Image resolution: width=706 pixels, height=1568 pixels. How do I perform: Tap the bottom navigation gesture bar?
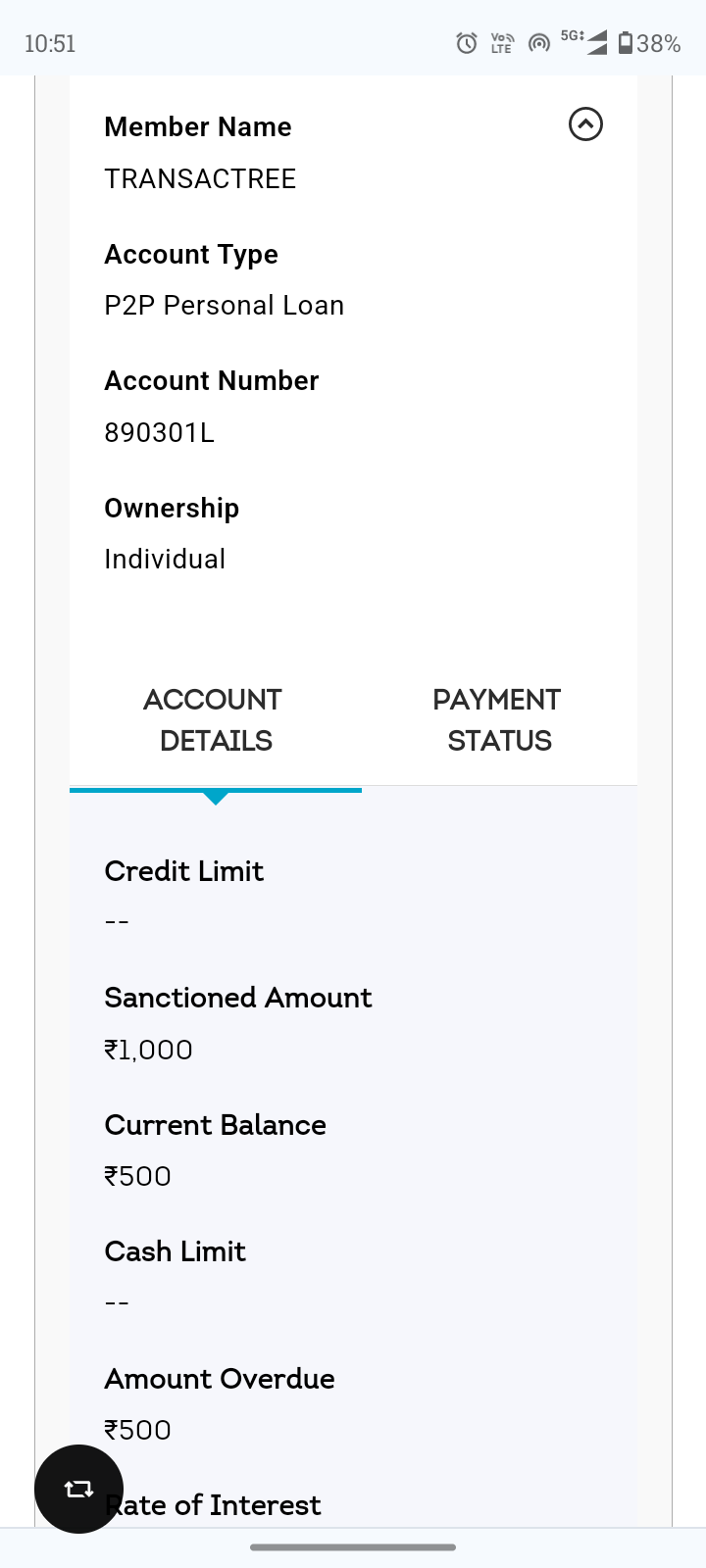click(353, 1547)
